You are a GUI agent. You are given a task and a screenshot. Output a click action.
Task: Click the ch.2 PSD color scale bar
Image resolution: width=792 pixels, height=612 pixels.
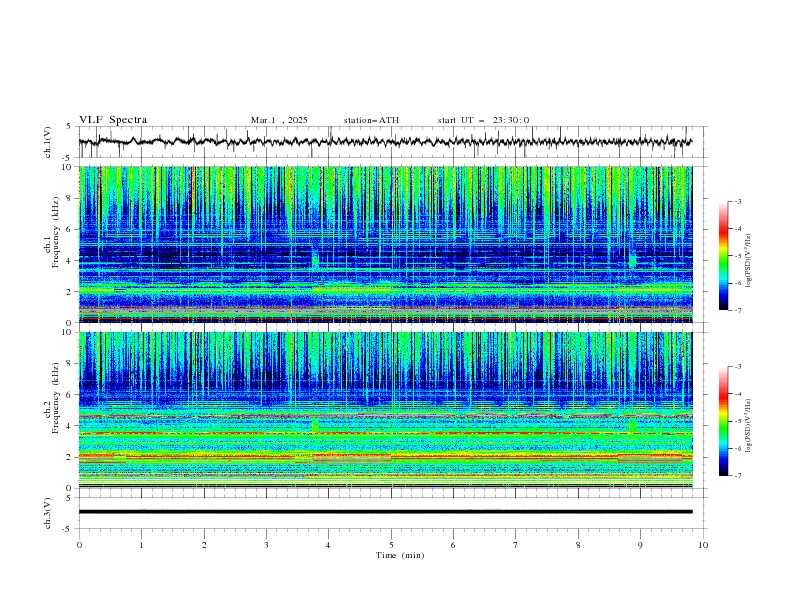723,421
